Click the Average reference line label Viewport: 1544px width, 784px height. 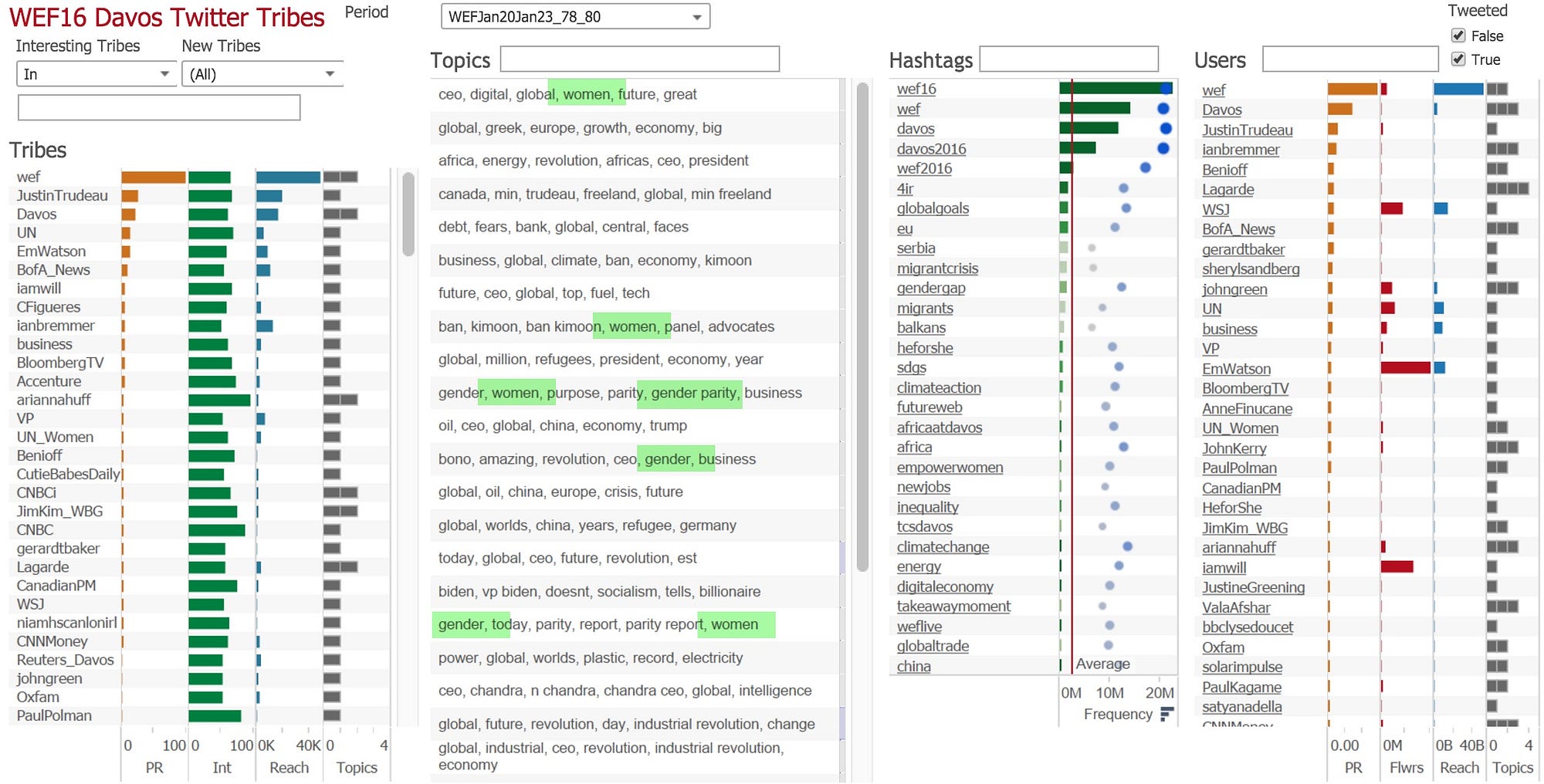[x=1102, y=664]
